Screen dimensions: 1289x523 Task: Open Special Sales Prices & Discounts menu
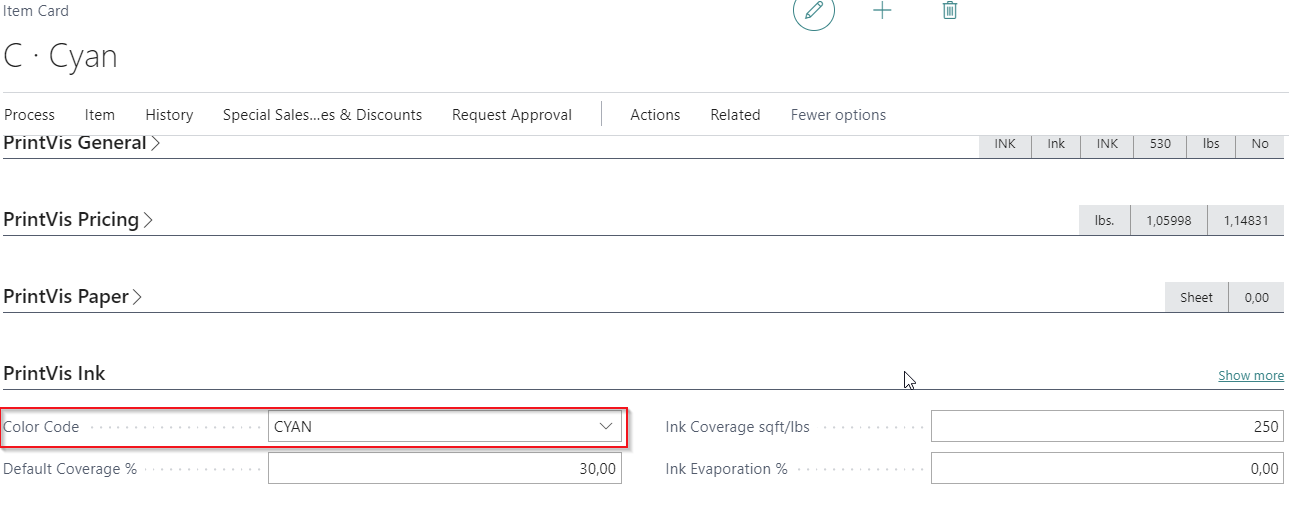pos(322,115)
